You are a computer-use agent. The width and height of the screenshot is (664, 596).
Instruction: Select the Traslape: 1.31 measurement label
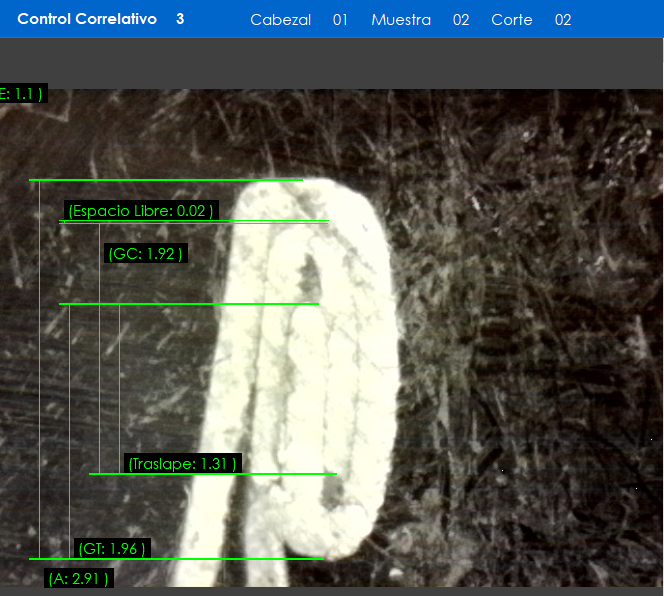pos(182,464)
